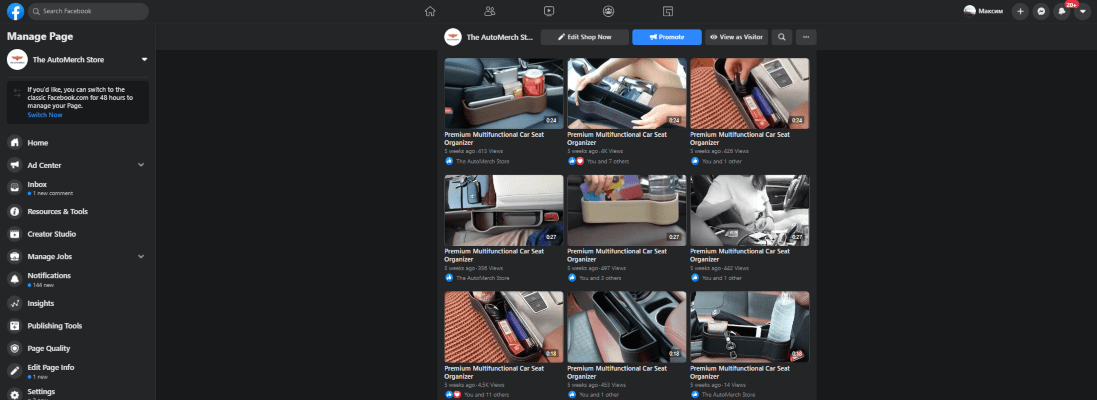The width and height of the screenshot is (1097, 400).
Task: Select Publishing Tools in the sidebar
Action: click(x=54, y=326)
